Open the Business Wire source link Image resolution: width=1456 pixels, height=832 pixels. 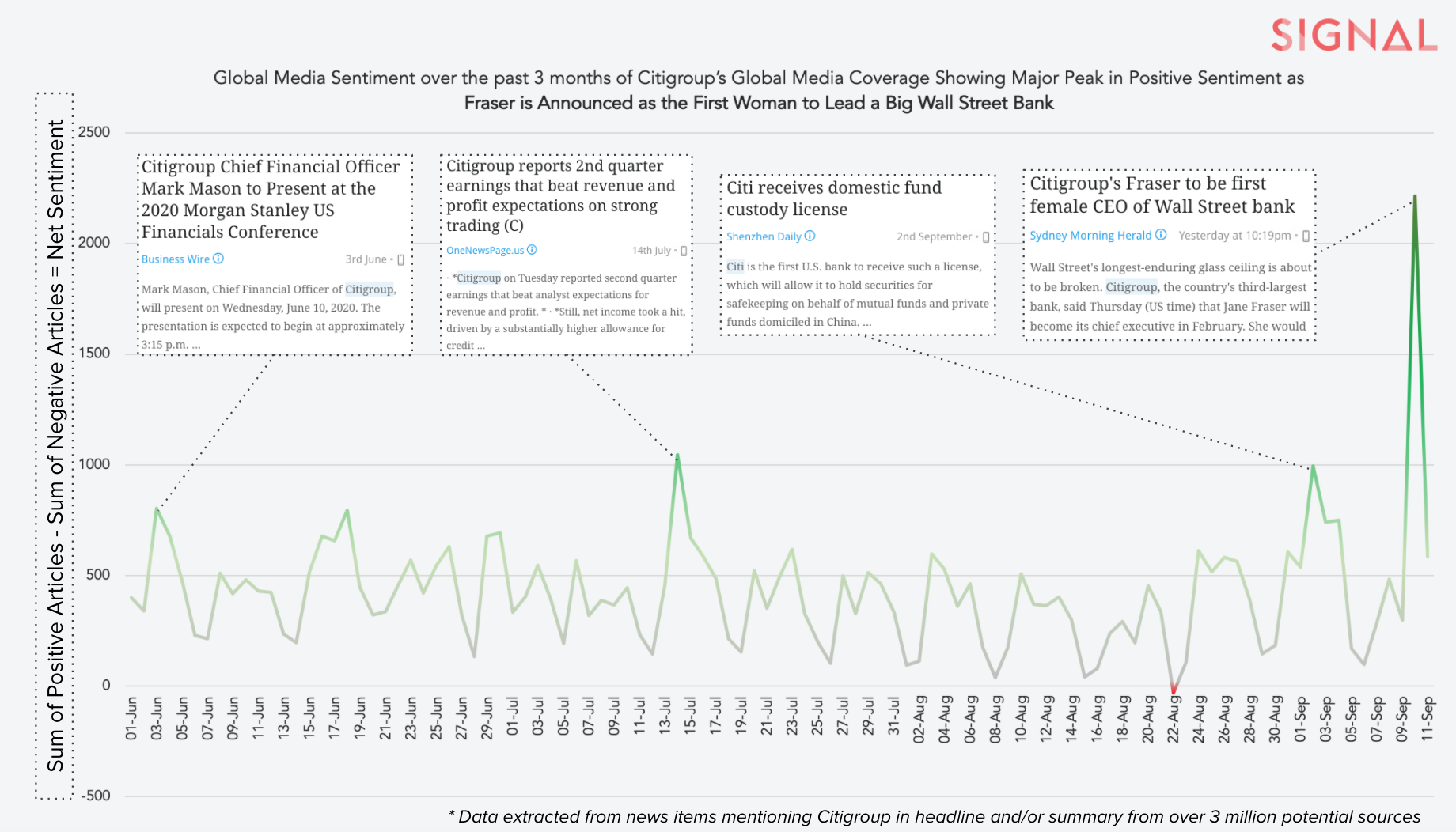tap(175, 259)
